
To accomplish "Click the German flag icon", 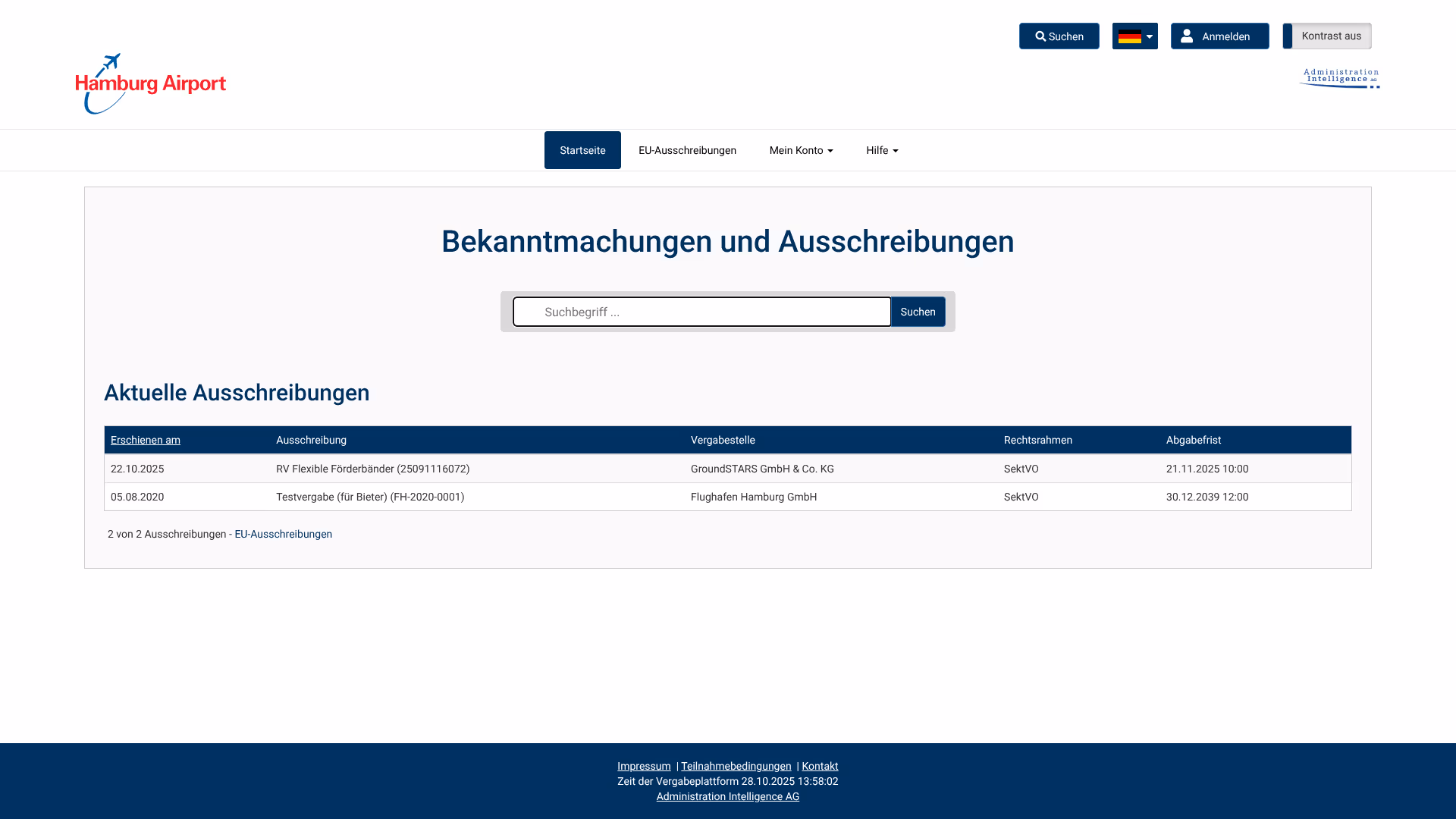I will tap(1129, 36).
